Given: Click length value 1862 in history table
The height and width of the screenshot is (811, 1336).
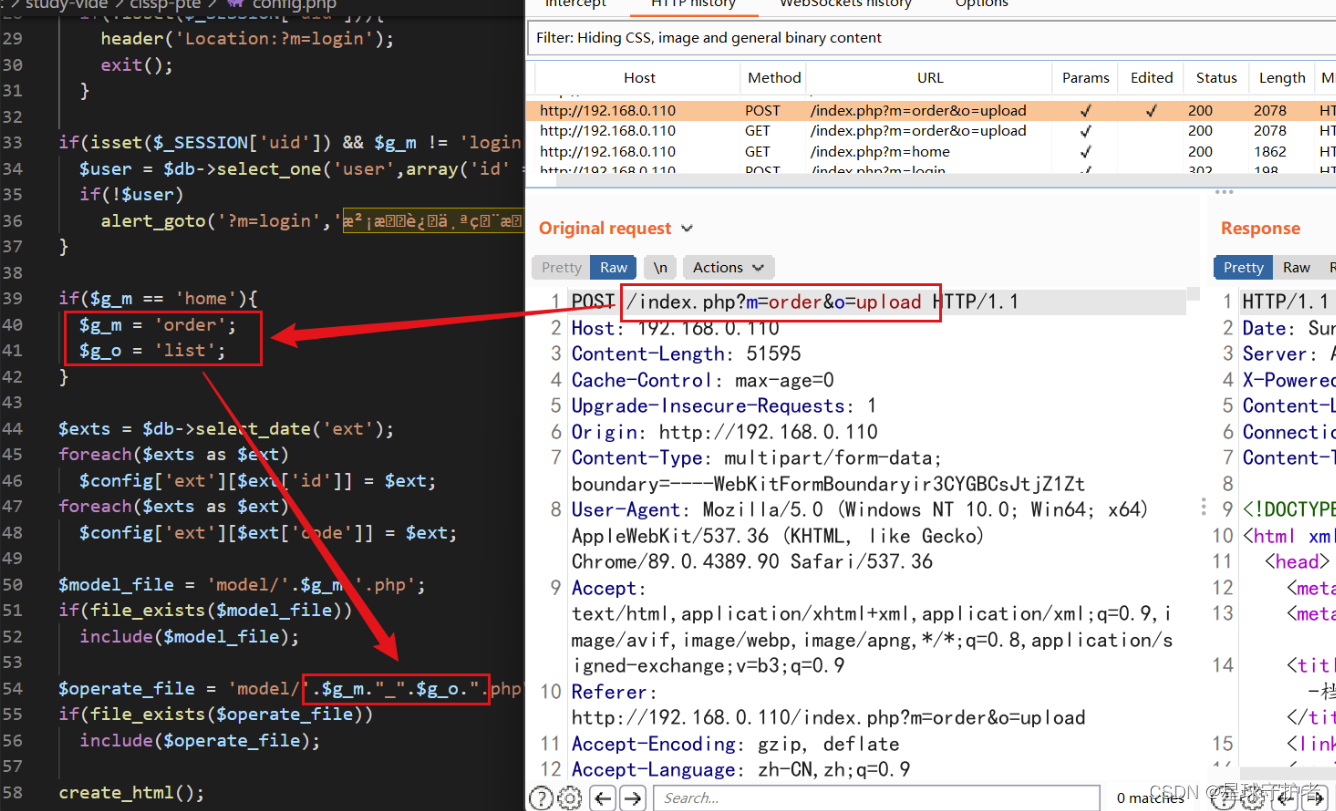Looking at the screenshot, I should click(x=1270, y=152).
